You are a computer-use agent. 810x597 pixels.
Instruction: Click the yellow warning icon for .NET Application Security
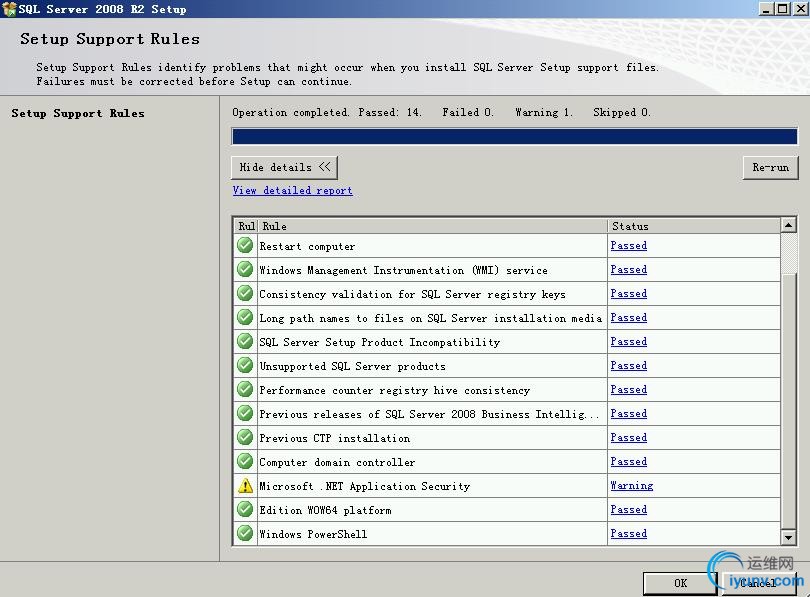tap(245, 485)
